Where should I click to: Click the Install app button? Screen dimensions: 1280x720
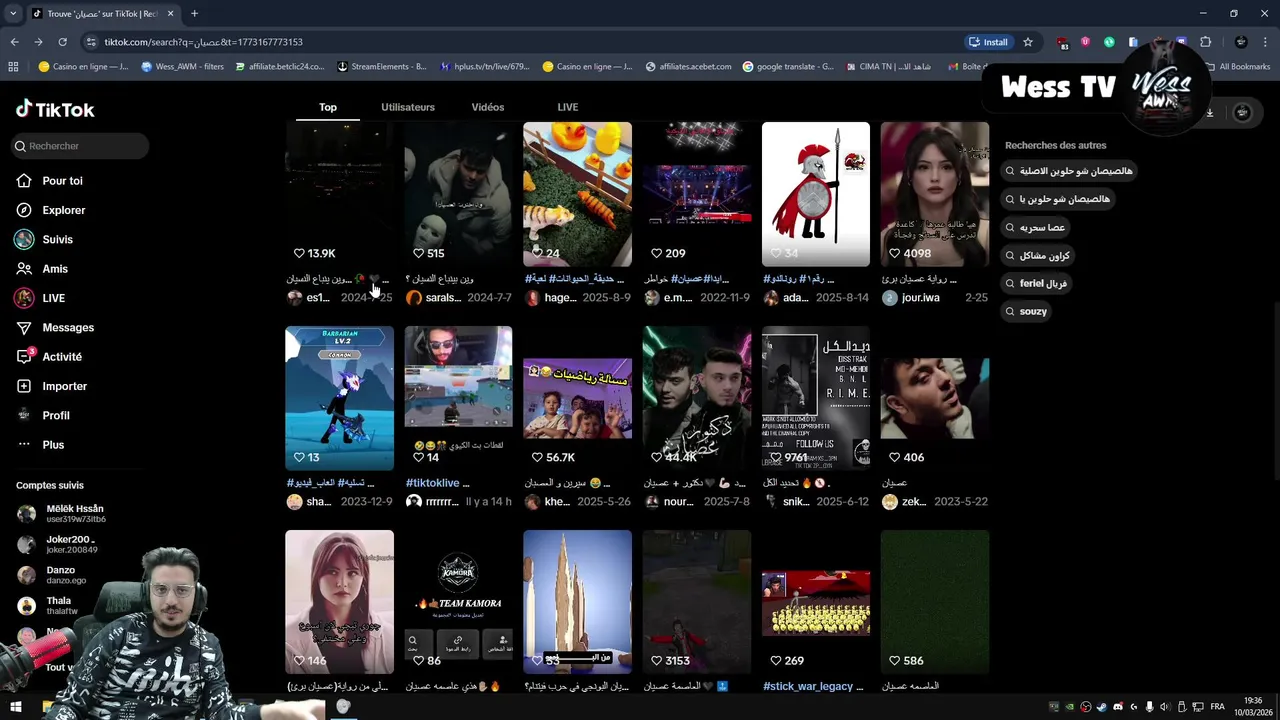(x=988, y=42)
